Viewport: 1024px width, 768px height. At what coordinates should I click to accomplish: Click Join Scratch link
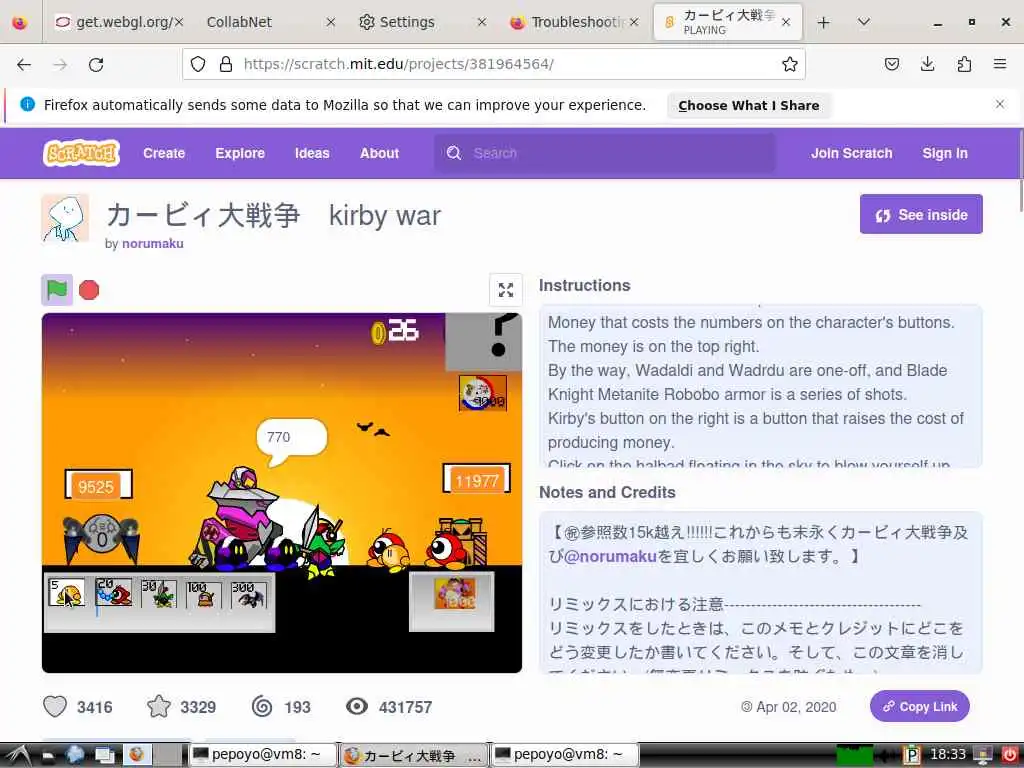click(851, 153)
